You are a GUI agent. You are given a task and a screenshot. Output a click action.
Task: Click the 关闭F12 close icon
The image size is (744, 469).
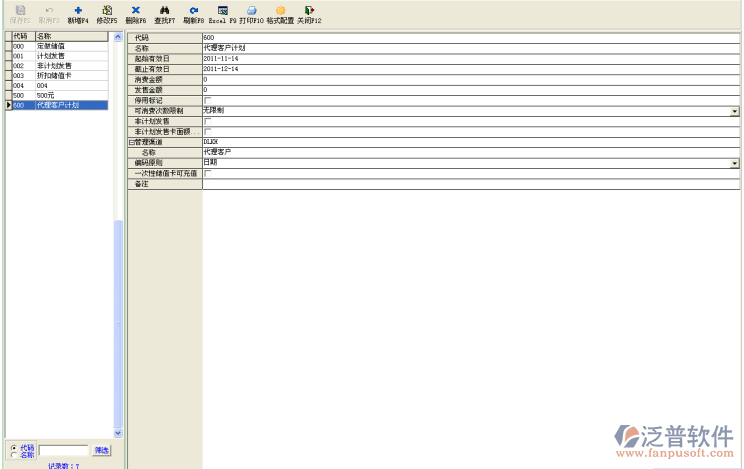coord(308,10)
